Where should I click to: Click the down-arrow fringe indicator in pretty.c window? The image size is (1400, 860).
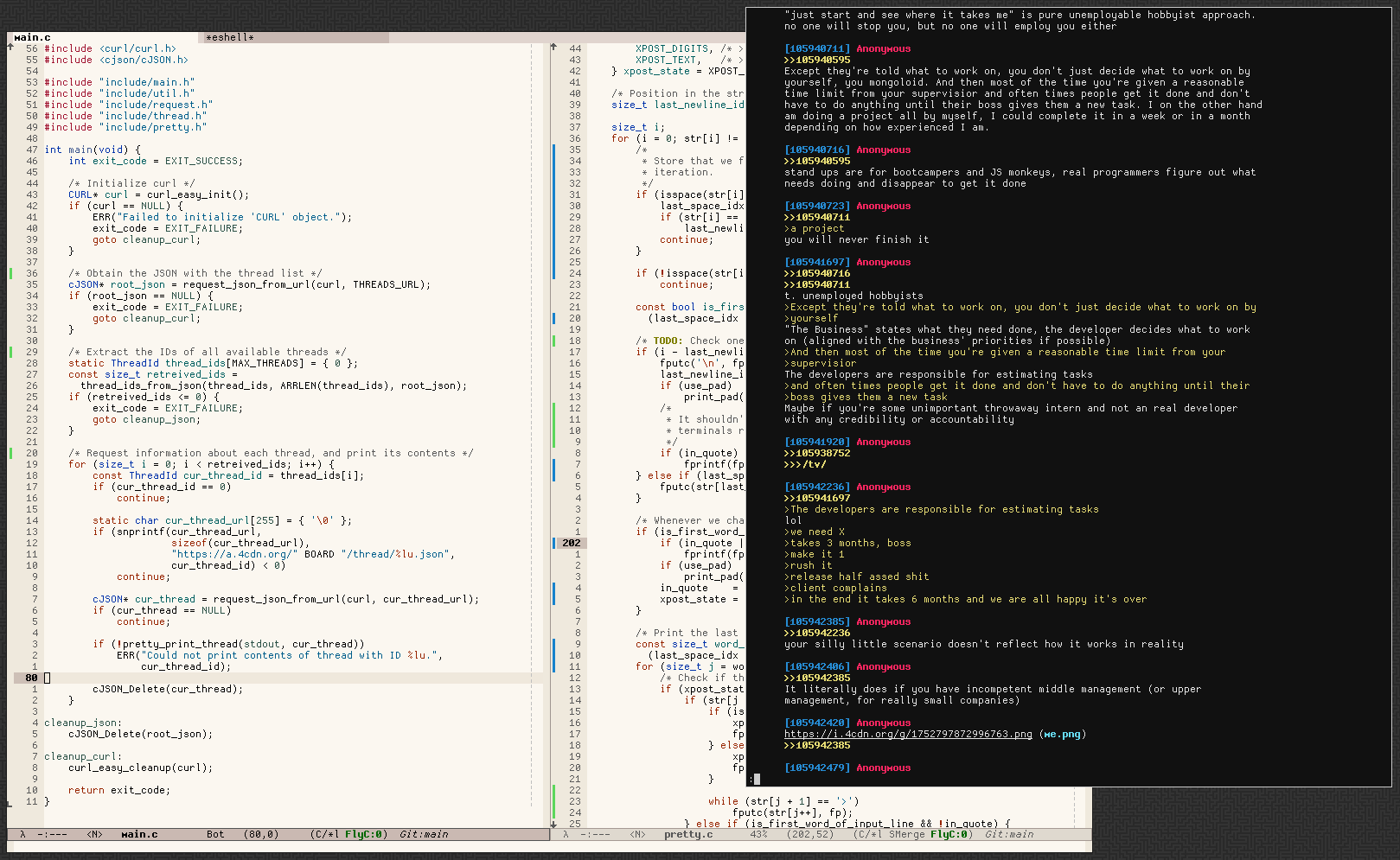click(x=553, y=824)
